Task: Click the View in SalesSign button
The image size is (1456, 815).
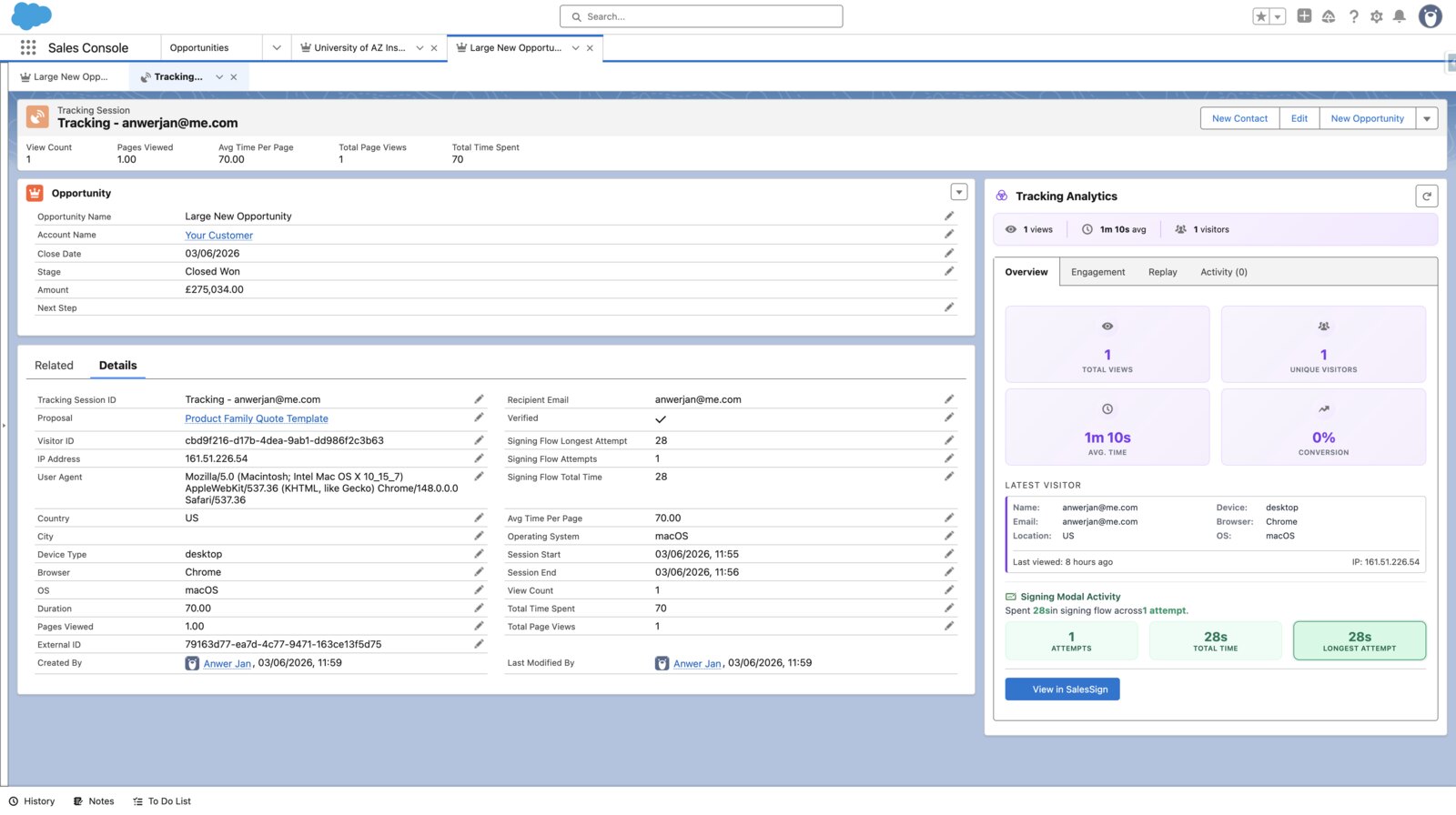Action: [1062, 689]
